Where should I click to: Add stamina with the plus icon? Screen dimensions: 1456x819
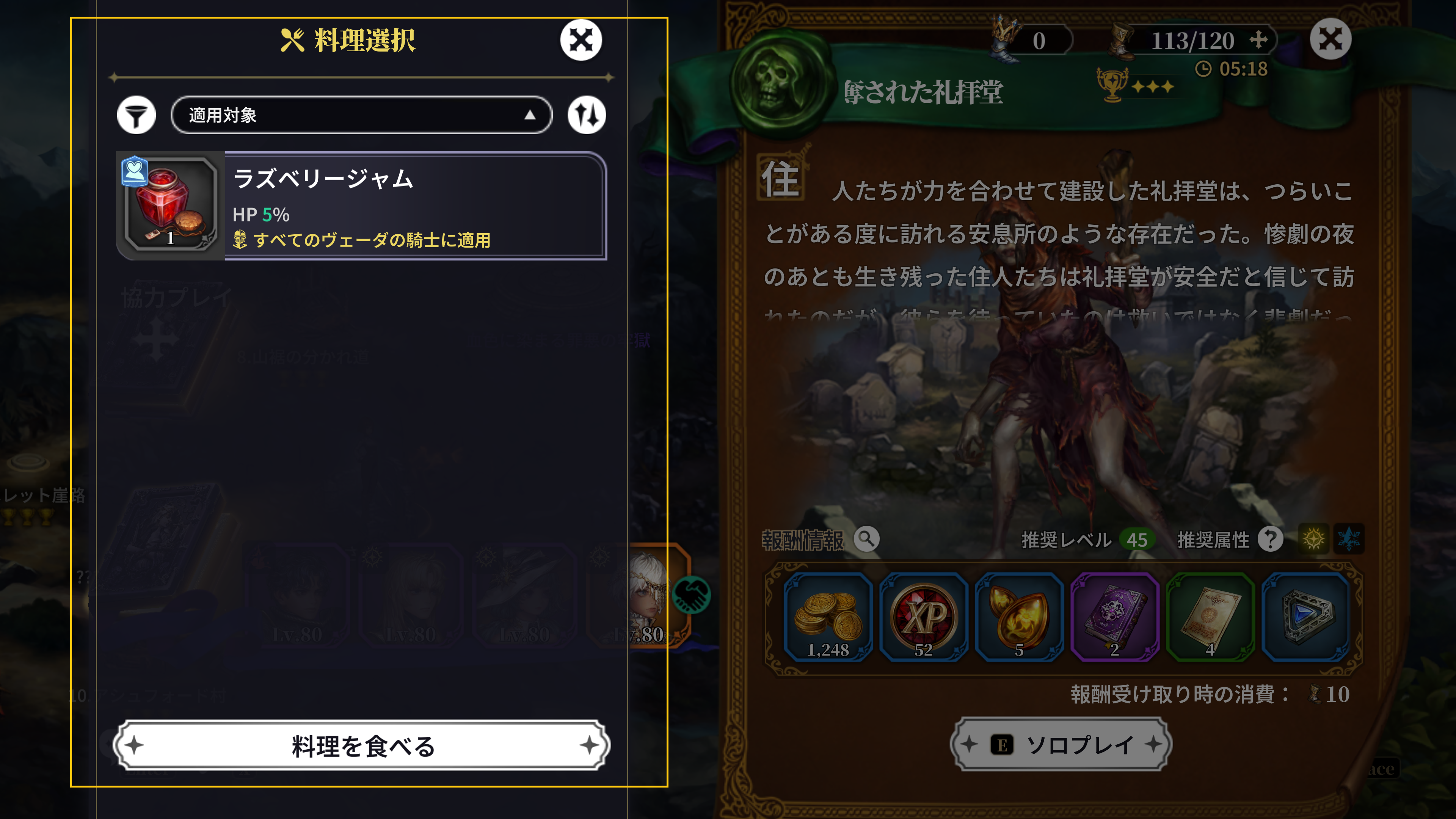click(1258, 40)
